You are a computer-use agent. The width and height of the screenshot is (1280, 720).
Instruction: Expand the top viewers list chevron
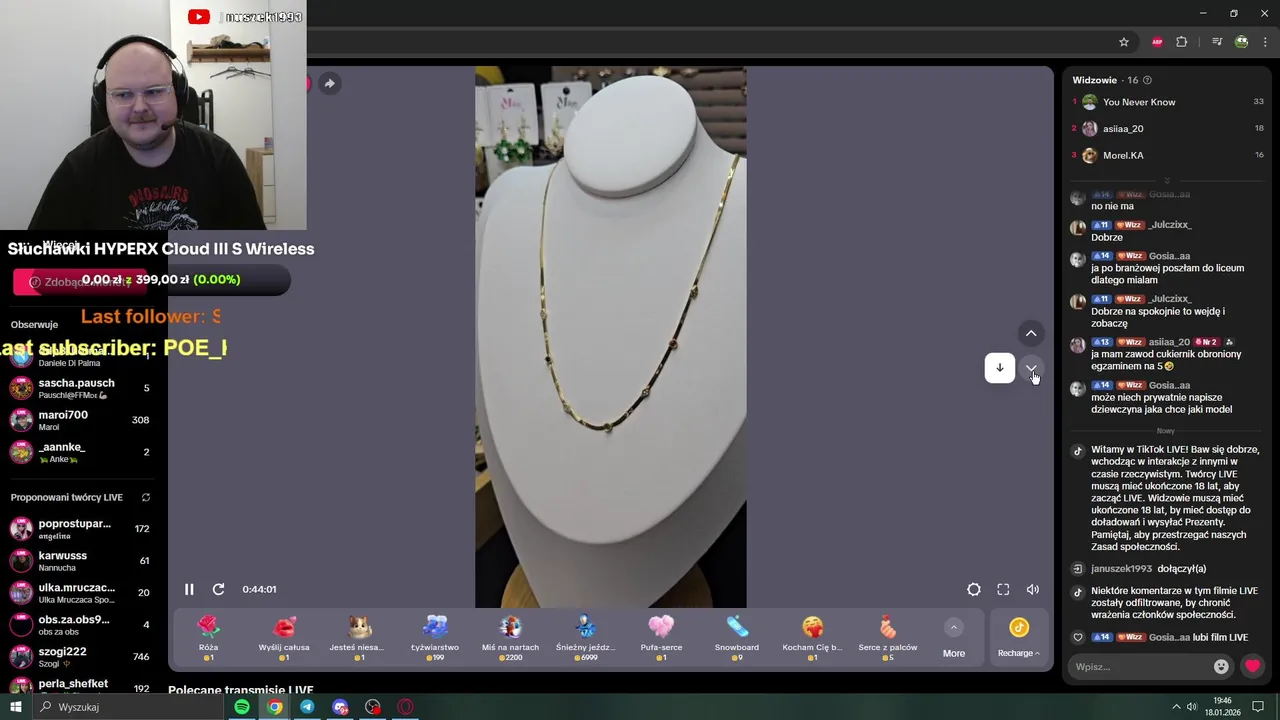click(x=1166, y=181)
